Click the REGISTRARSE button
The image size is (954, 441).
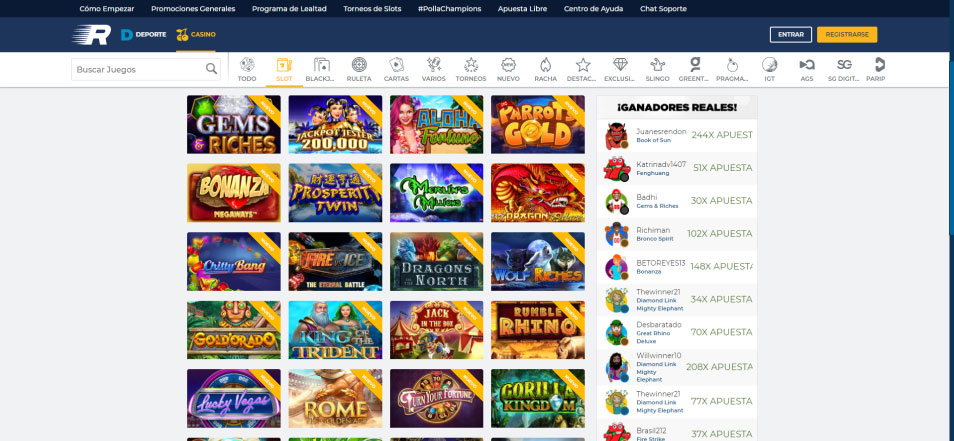pyautogui.click(x=847, y=35)
